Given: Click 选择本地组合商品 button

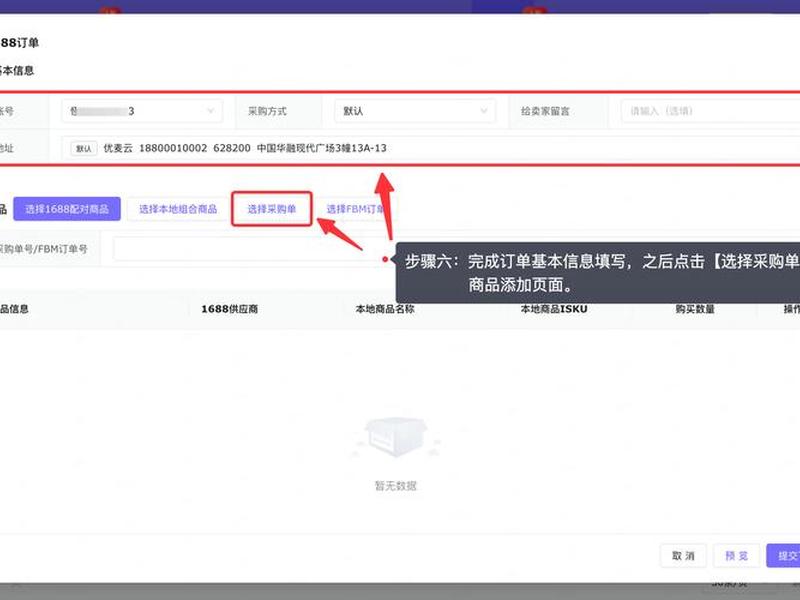Looking at the screenshot, I should click(x=178, y=209).
